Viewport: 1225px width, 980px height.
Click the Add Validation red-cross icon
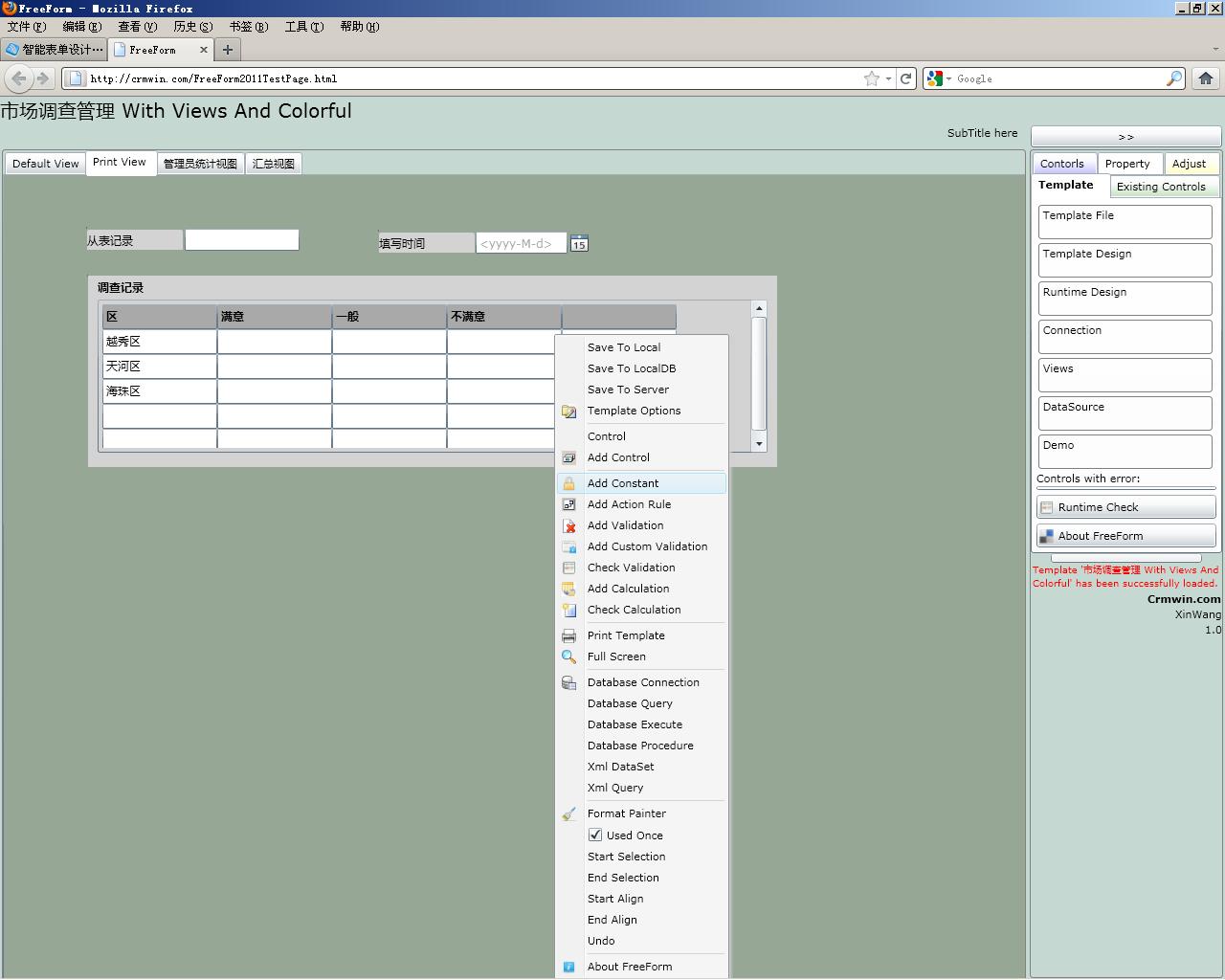(x=568, y=526)
